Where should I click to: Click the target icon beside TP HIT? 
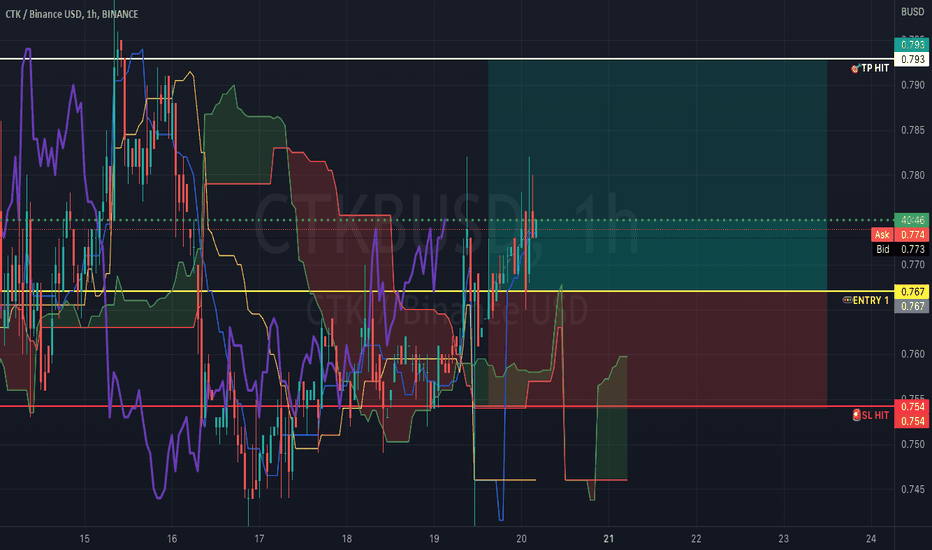tap(855, 68)
